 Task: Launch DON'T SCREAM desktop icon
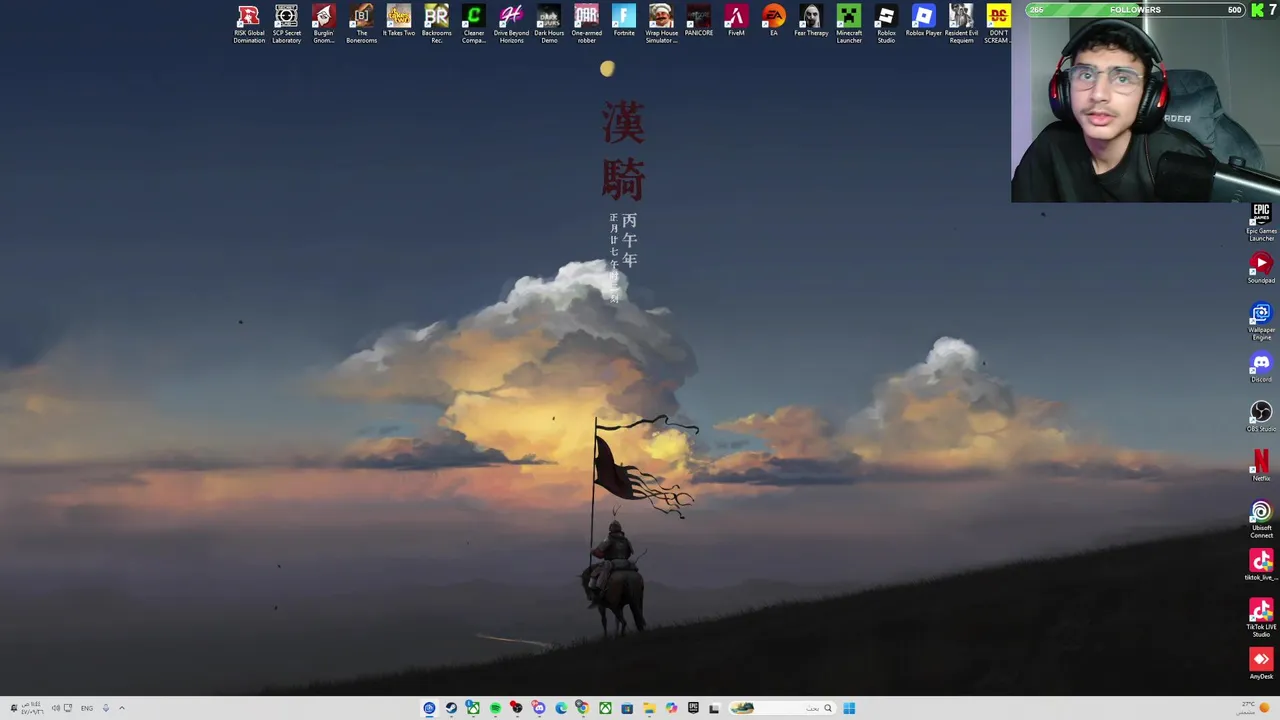[x=998, y=24]
